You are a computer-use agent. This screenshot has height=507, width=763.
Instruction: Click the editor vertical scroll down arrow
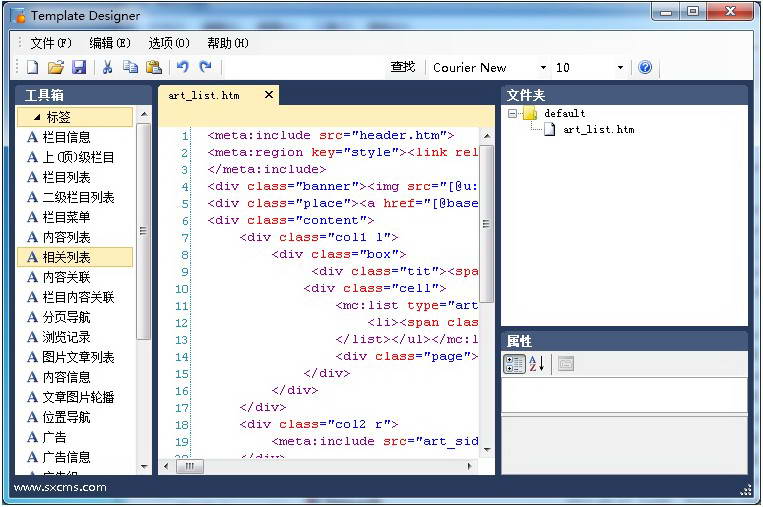click(x=487, y=450)
